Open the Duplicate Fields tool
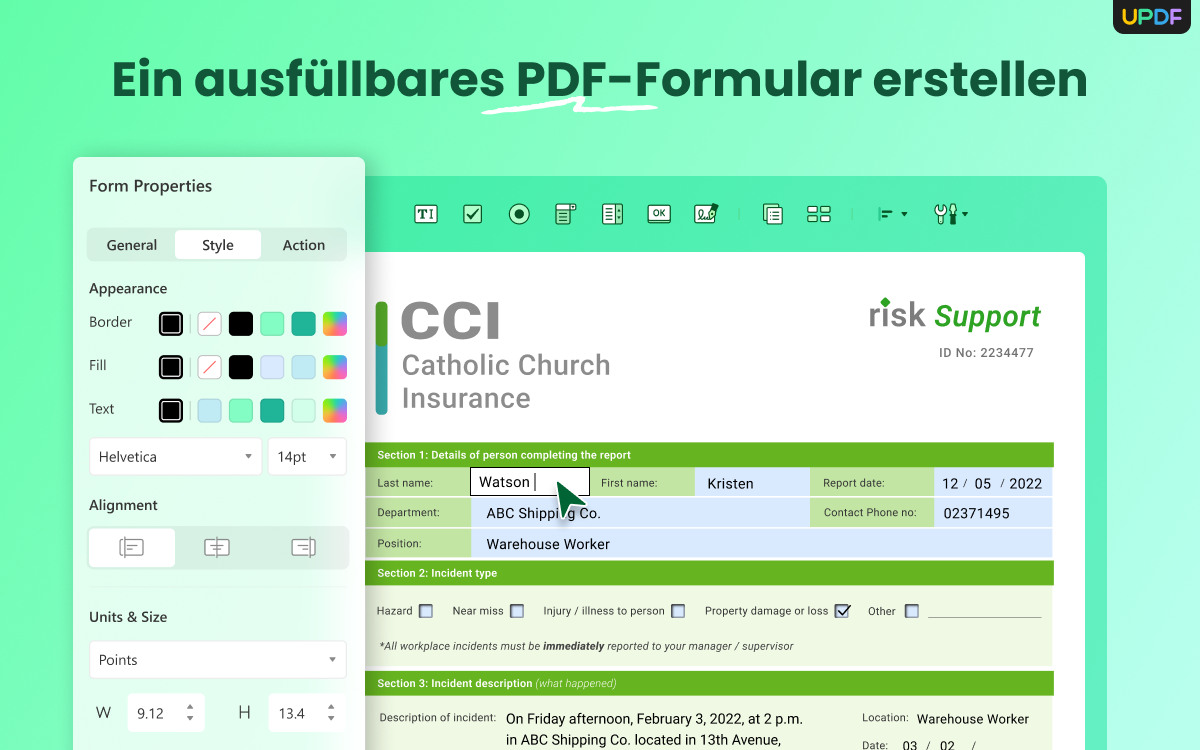 [x=772, y=213]
